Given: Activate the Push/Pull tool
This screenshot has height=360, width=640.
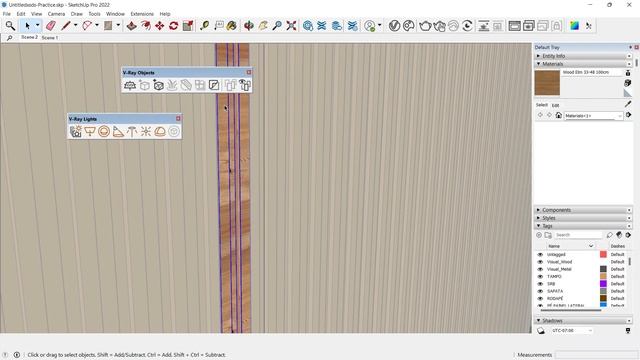Looking at the screenshot, I should (x=131, y=26).
